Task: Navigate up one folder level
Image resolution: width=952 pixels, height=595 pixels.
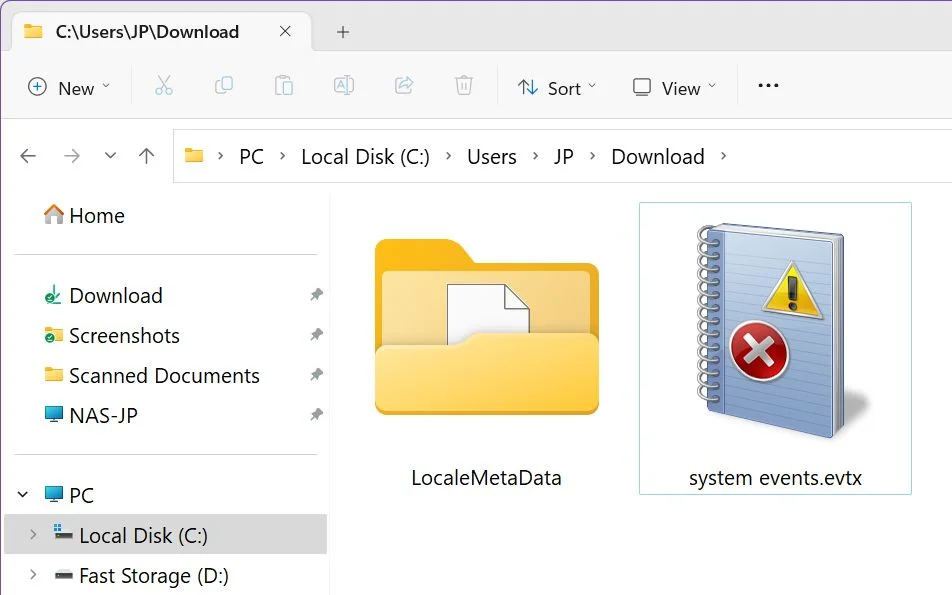Action: pos(146,156)
